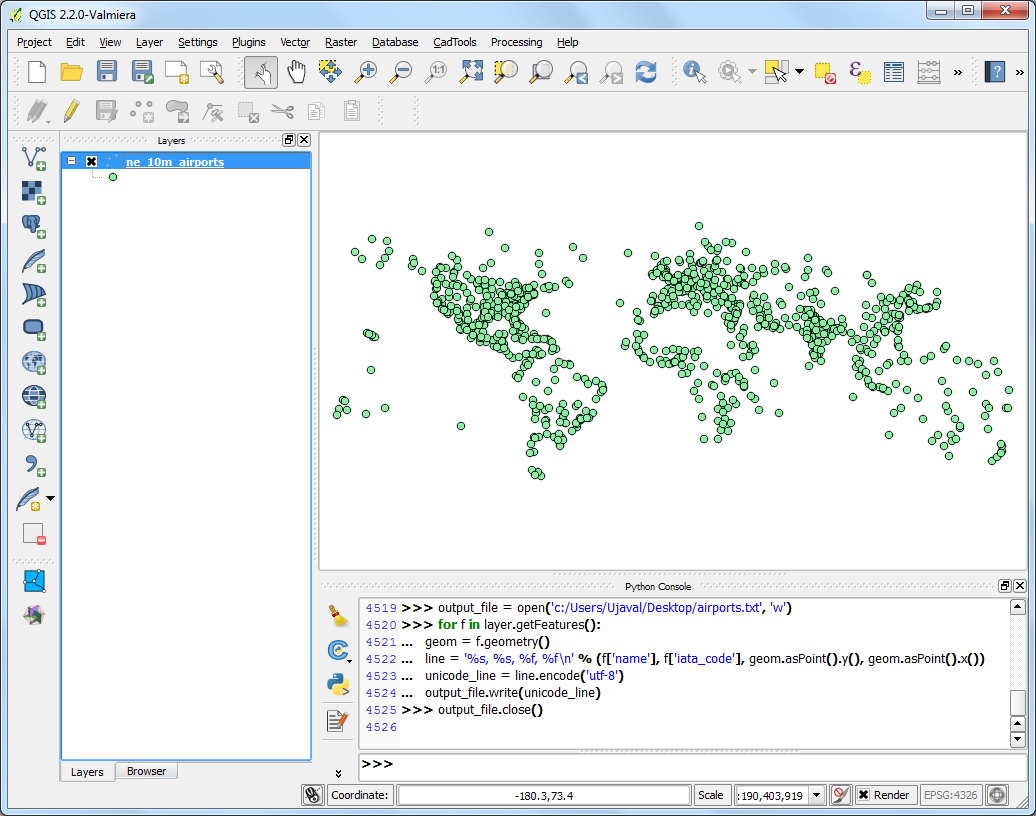Click Add WMS Layer globe icon

34,362
